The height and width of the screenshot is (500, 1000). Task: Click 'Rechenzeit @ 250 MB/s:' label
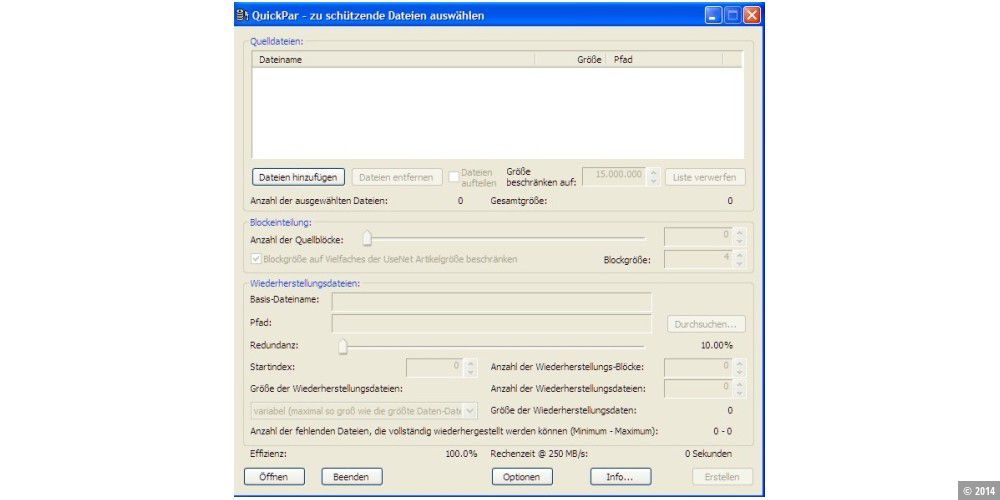tap(539, 453)
